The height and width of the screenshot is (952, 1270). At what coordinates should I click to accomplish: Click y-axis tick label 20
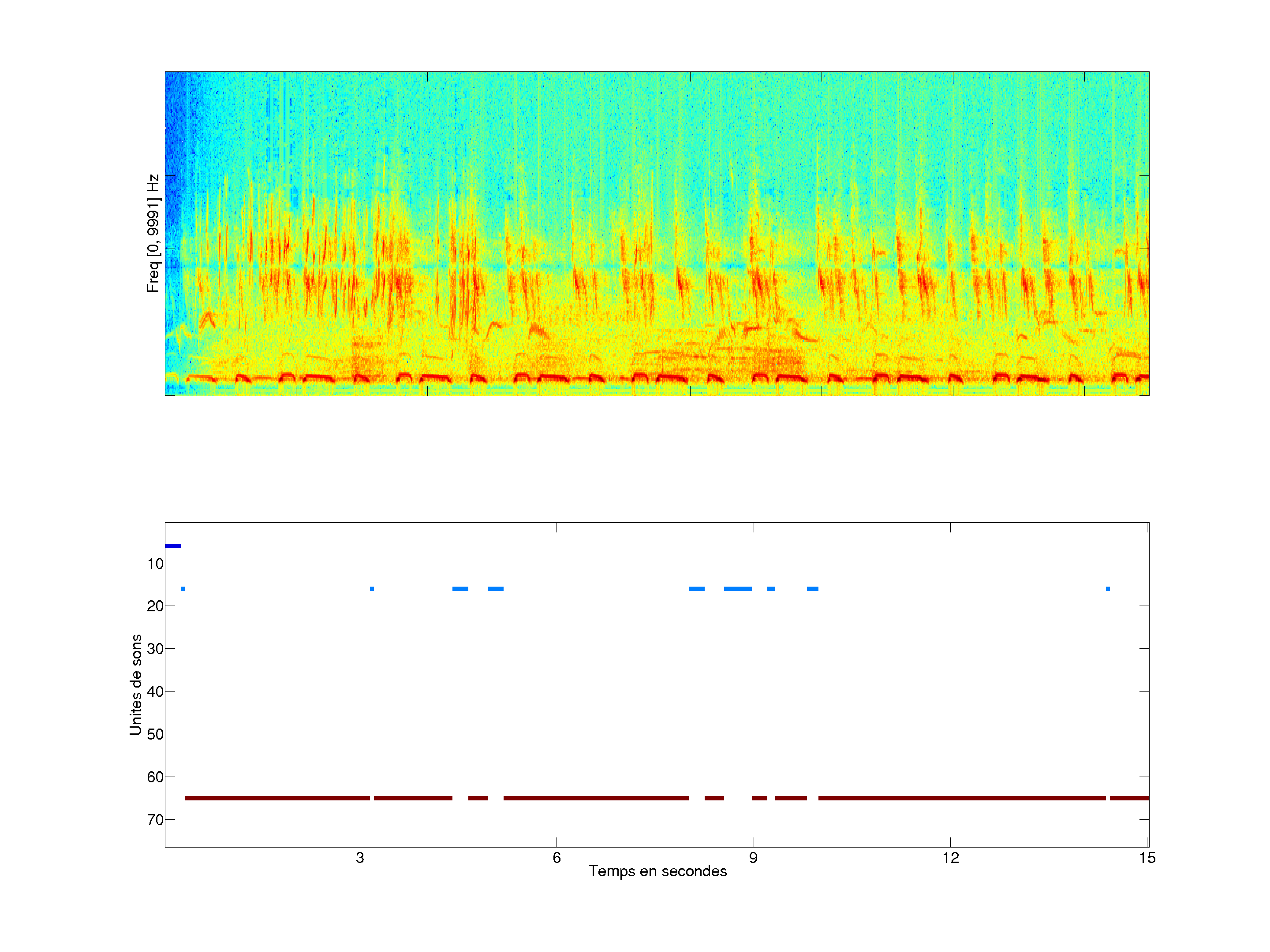tap(155, 606)
